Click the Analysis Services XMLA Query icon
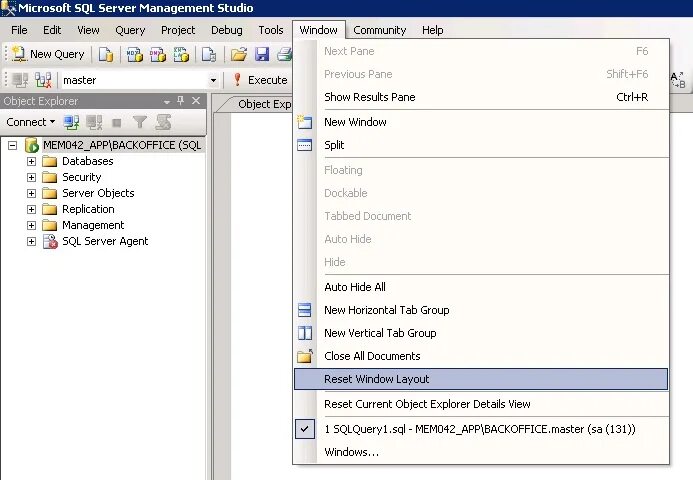 (181, 54)
